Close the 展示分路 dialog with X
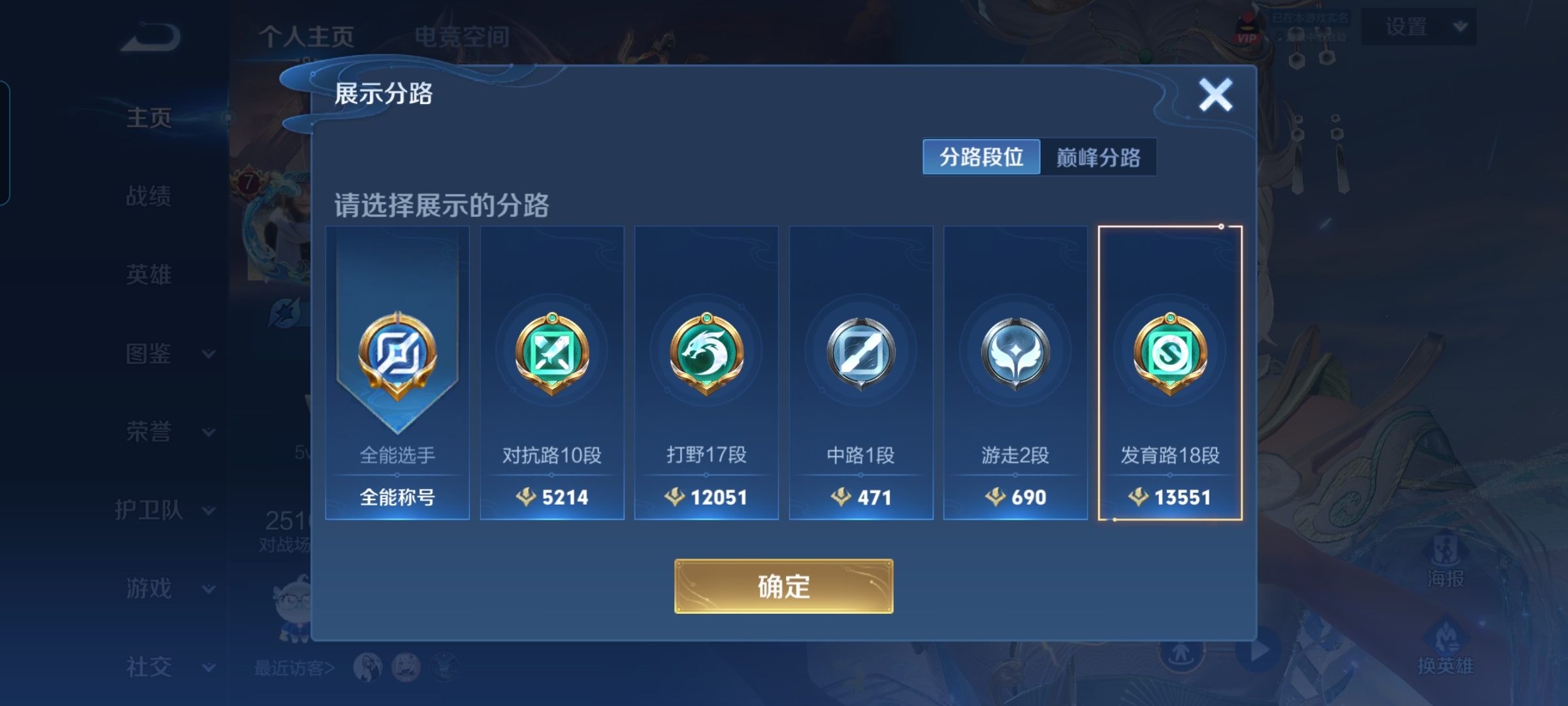This screenshot has height=706, width=1568. coord(1215,95)
